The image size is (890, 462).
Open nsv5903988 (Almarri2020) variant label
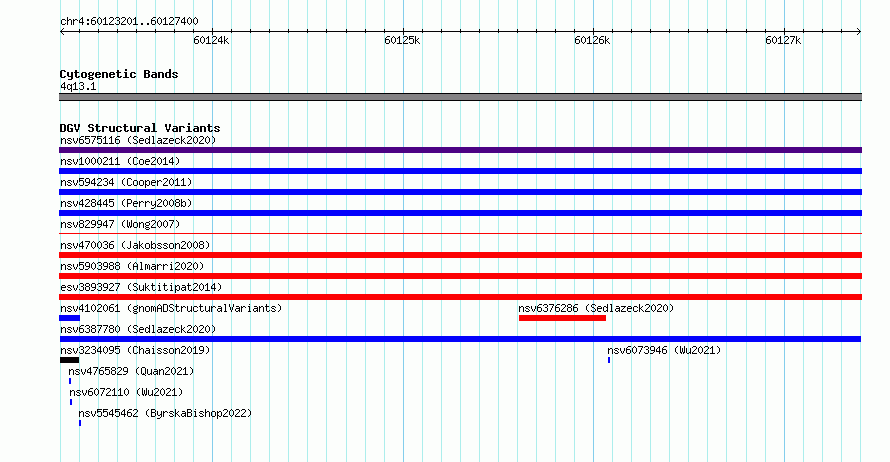pos(132,266)
